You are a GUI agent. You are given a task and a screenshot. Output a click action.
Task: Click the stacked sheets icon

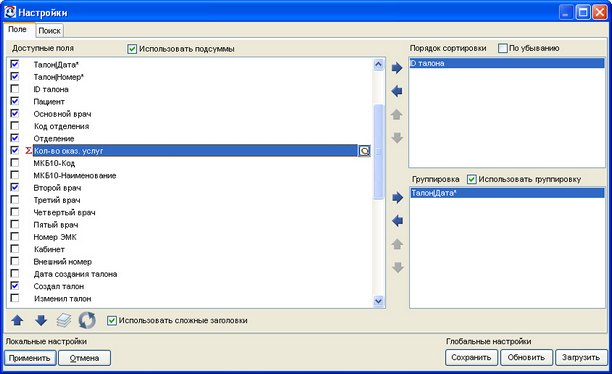64,321
